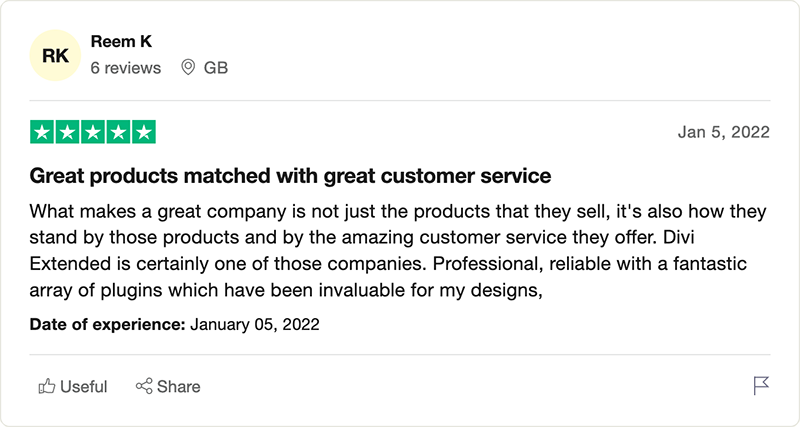Click the second green rating star

[x=67, y=132]
